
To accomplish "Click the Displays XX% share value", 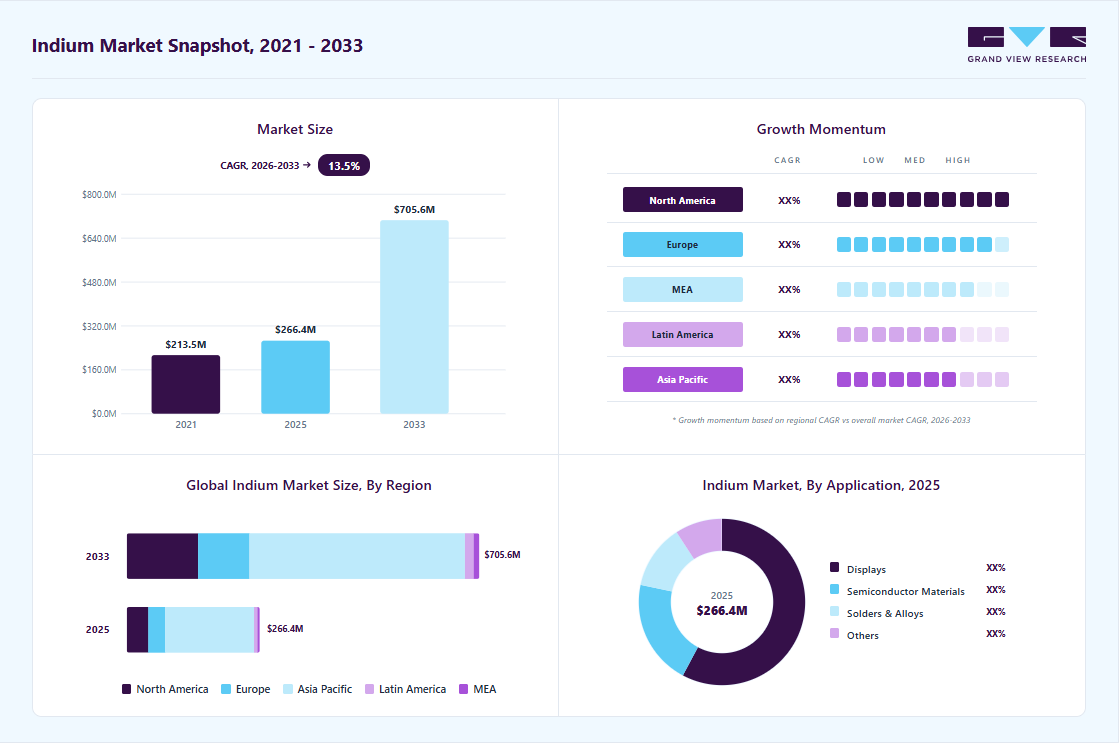I will (996, 568).
